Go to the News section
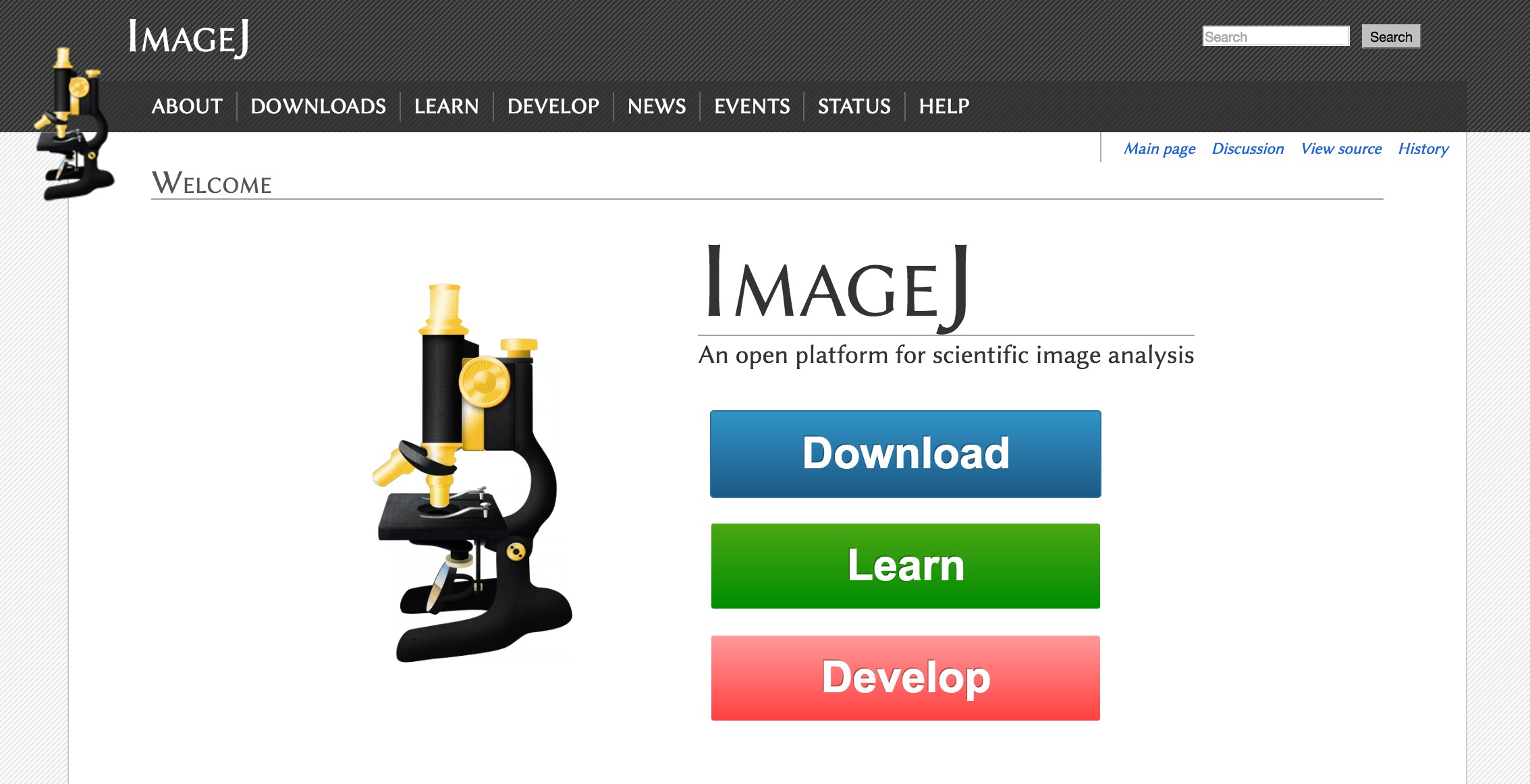This screenshot has width=1530, height=784. point(657,106)
